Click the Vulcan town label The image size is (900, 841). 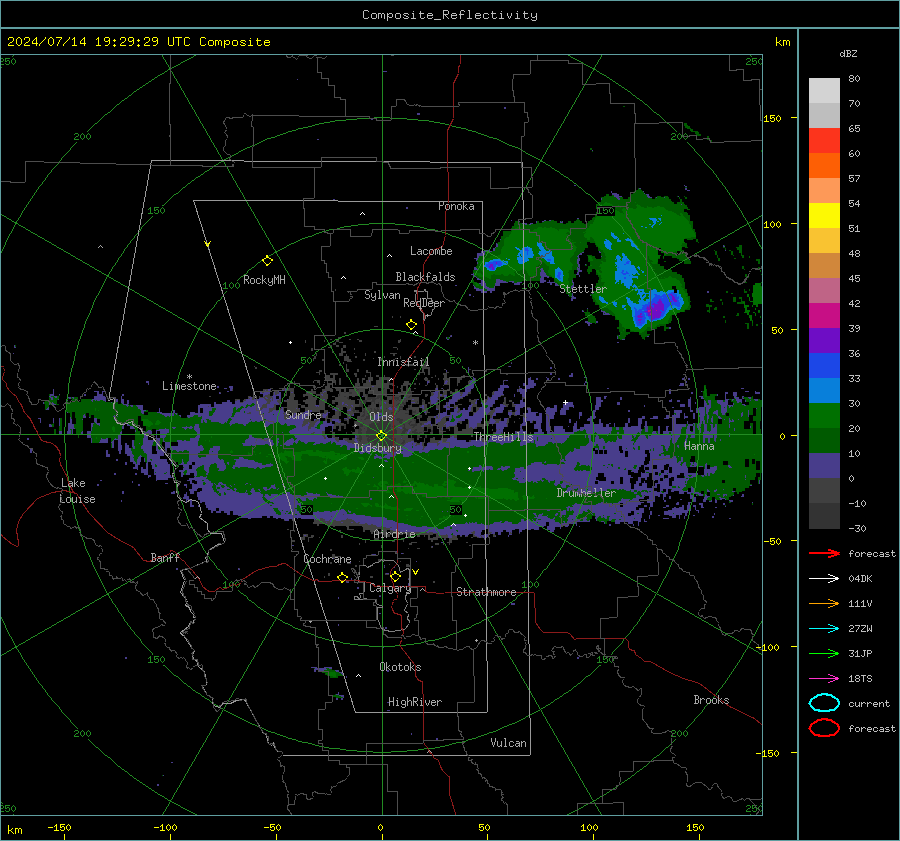tap(509, 743)
